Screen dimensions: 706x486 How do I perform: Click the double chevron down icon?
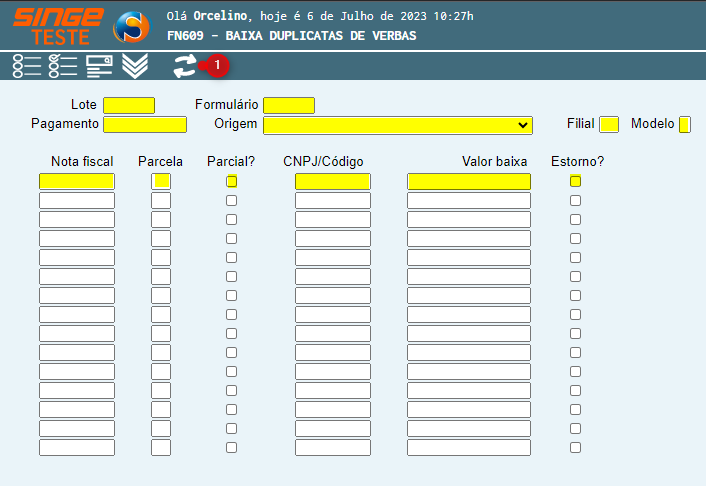135,67
